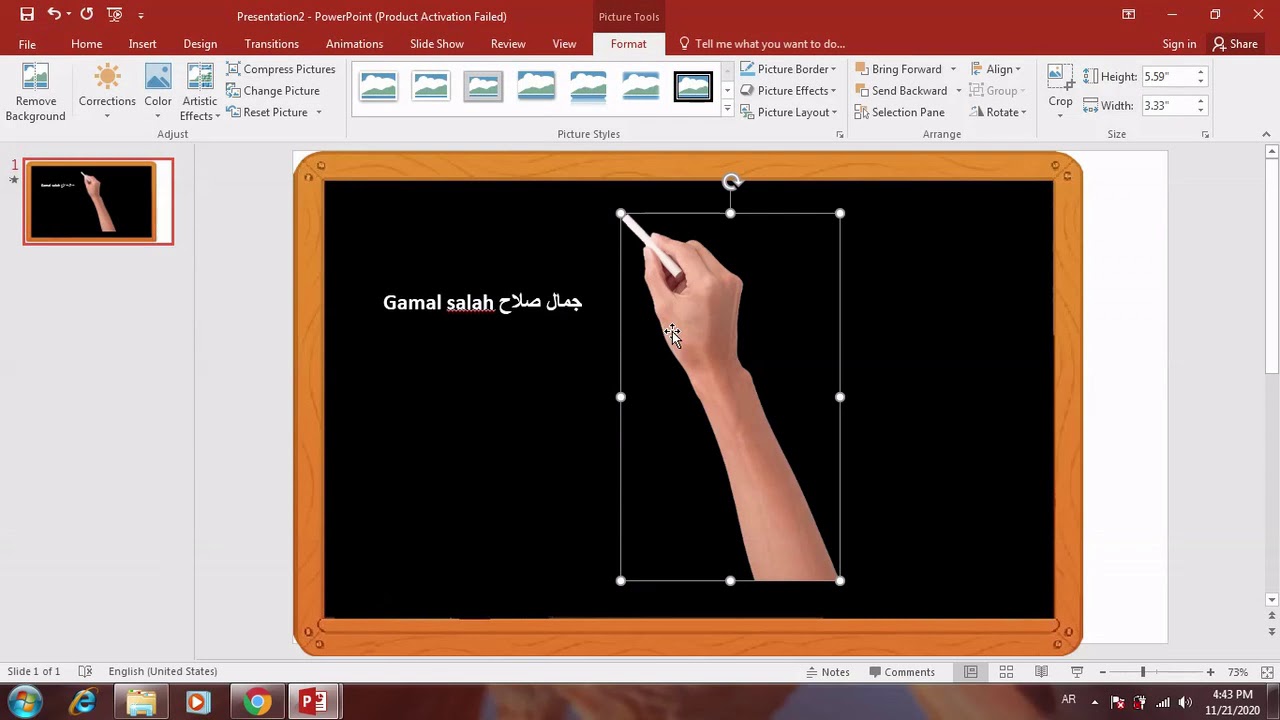Click Change Picture
The image size is (1280, 720).
tap(273, 91)
